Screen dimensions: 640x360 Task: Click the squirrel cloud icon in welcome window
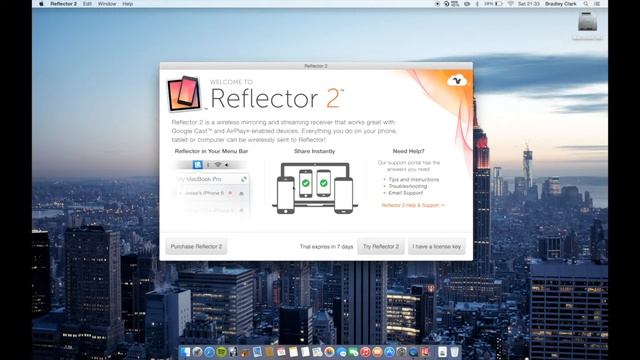pyautogui.click(x=457, y=80)
